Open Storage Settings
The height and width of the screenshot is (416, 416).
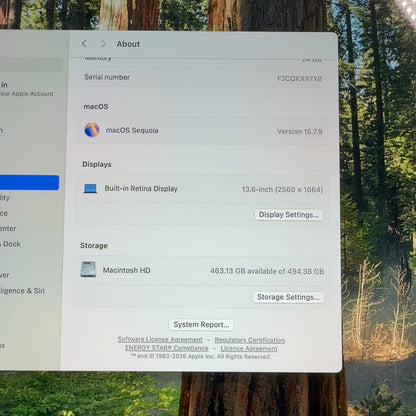pos(288,297)
